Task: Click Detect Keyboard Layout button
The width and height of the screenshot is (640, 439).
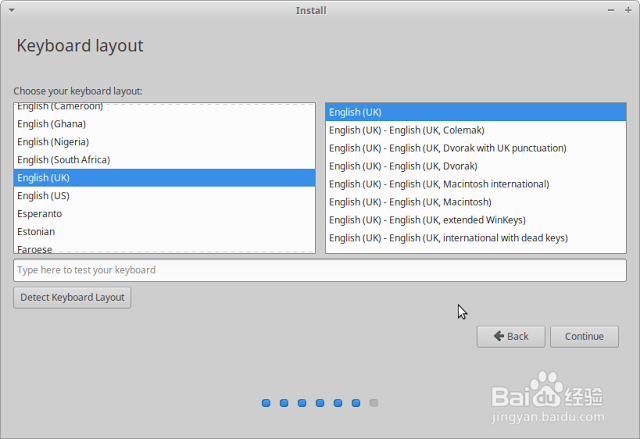Action: tap(72, 297)
